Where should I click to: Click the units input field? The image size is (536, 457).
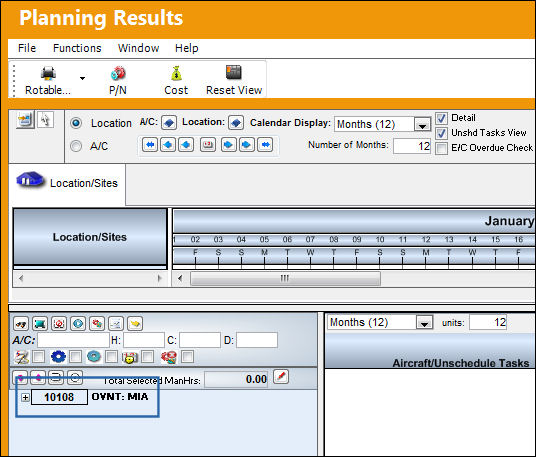coord(488,322)
